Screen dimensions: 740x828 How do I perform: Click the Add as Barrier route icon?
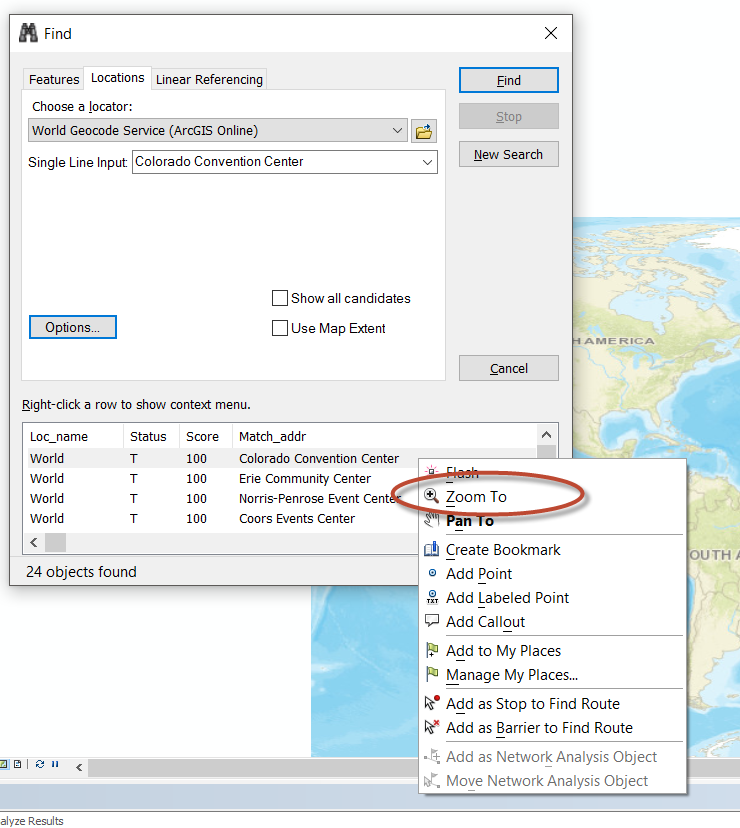(x=432, y=727)
